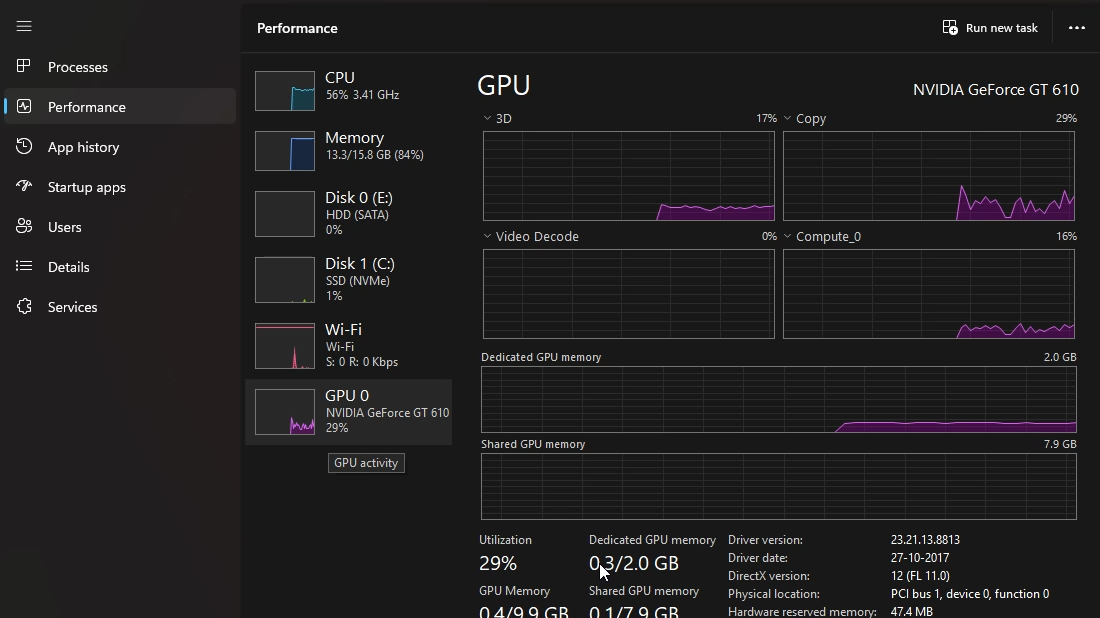Expand the 3D engine dropdown
Screen dimensions: 1100x618
click(x=487, y=118)
